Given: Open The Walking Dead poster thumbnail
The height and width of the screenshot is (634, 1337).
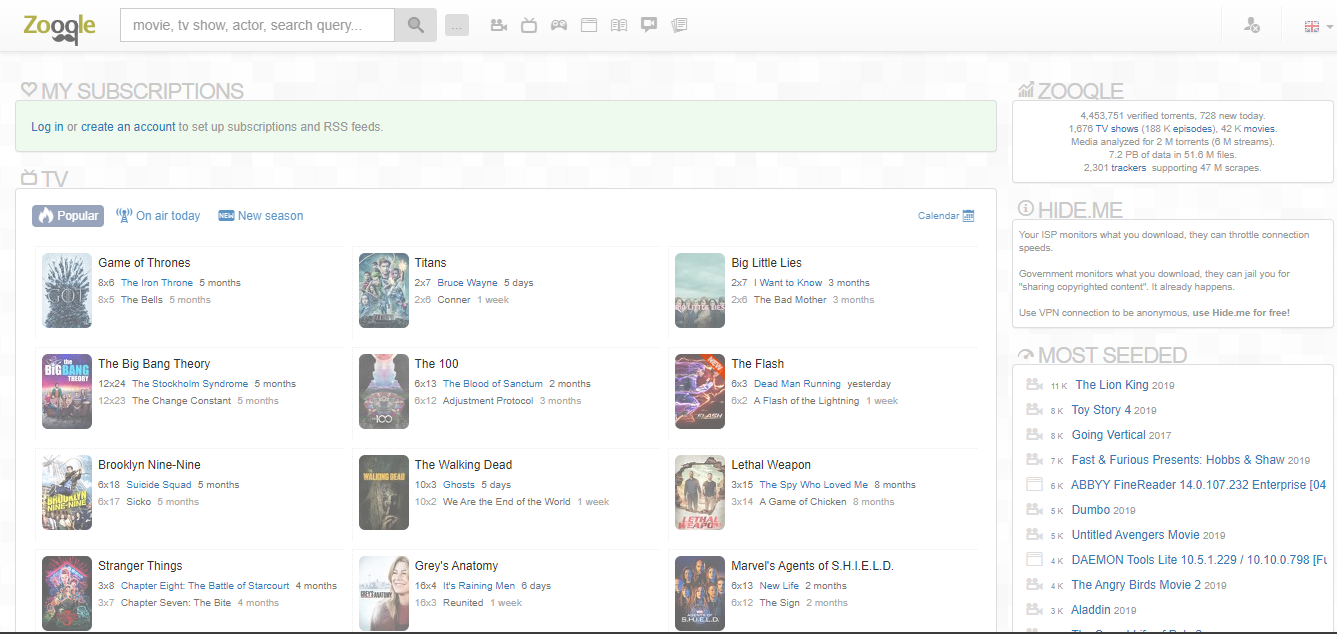Looking at the screenshot, I should click(384, 492).
